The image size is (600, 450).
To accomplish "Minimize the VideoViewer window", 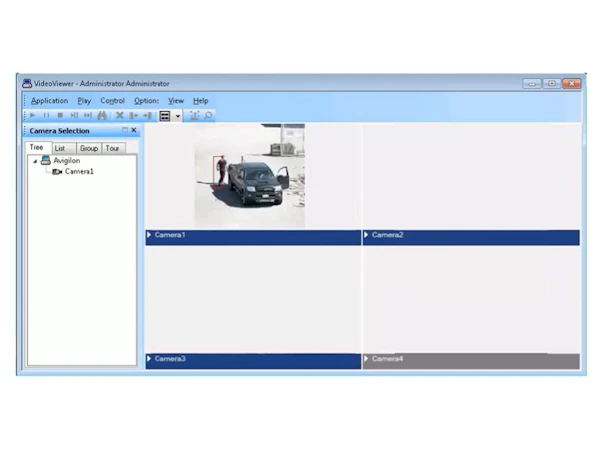I will pyautogui.click(x=532, y=83).
